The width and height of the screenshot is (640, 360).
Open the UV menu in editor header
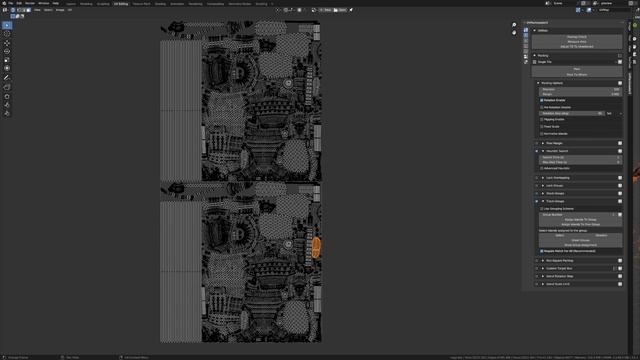click(x=70, y=10)
